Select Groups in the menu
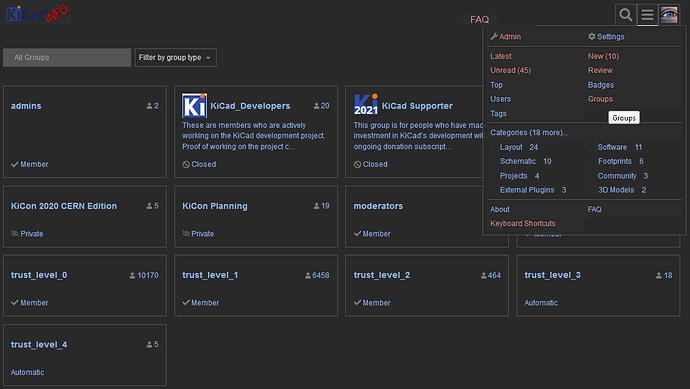This screenshot has height=389, width=690. (600, 99)
